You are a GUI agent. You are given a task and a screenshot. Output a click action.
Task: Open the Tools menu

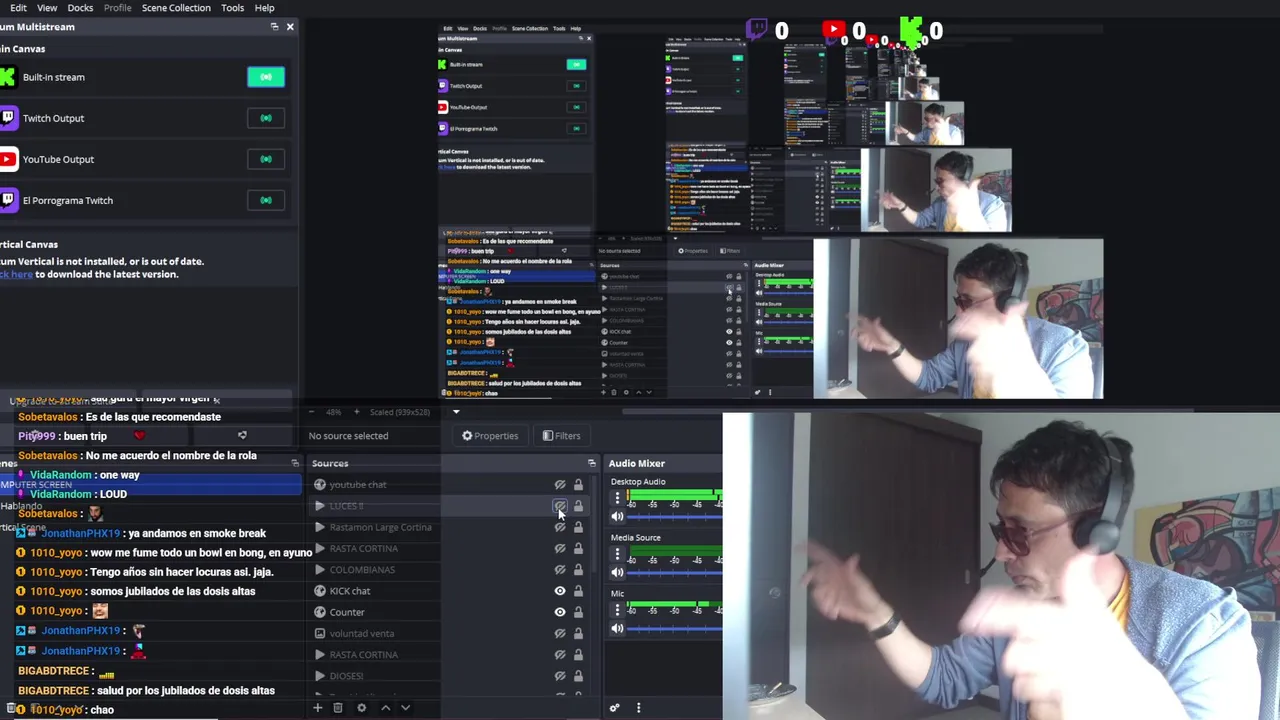(x=232, y=8)
